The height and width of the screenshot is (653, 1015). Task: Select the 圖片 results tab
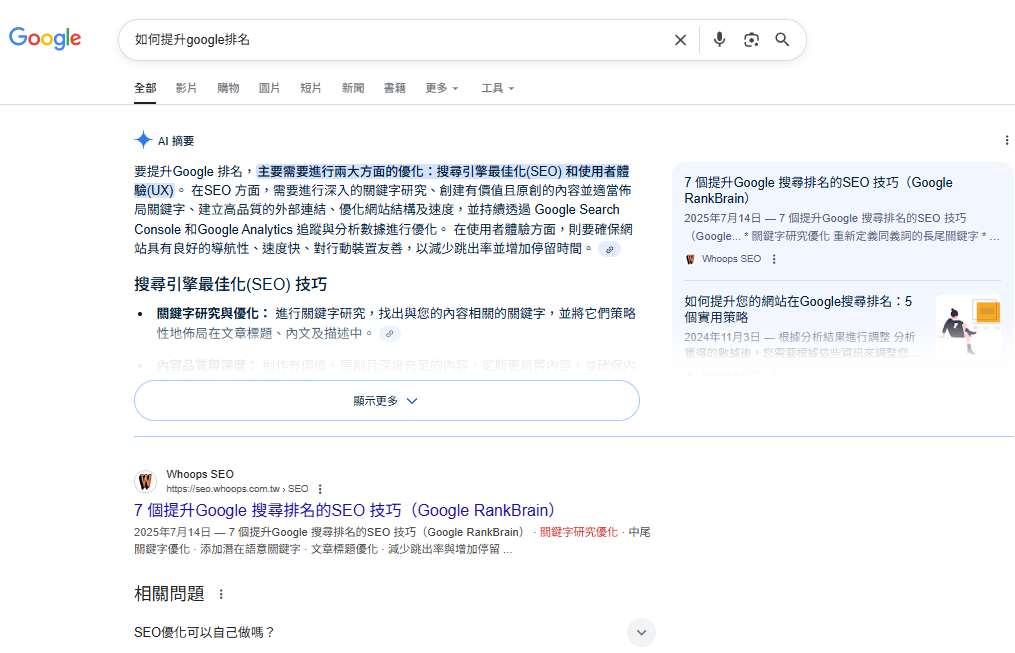click(269, 88)
